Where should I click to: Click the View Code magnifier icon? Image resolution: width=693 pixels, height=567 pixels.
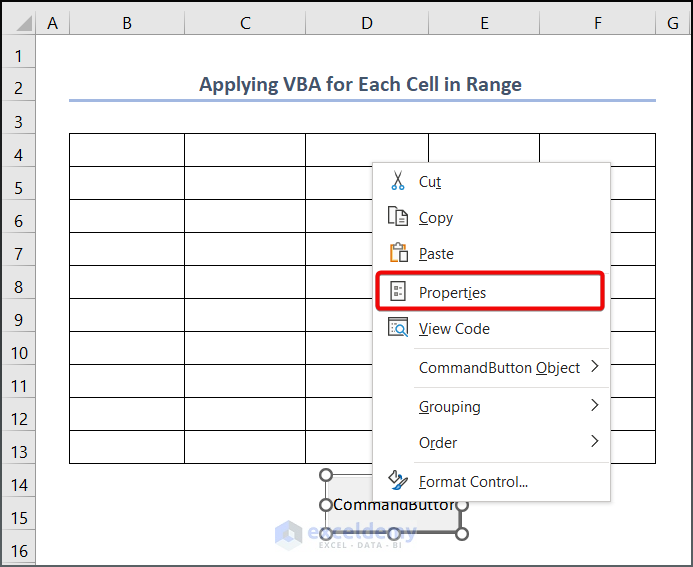(397, 328)
